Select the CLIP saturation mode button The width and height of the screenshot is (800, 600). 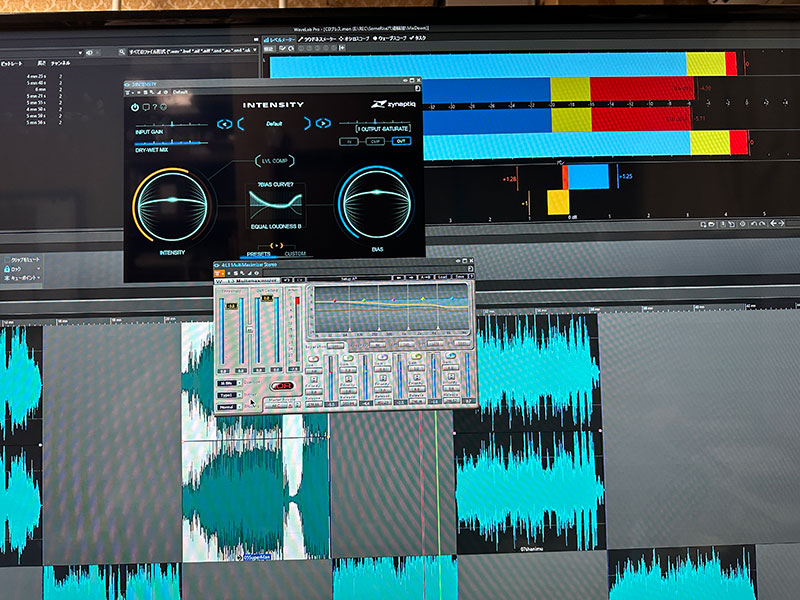[375, 141]
